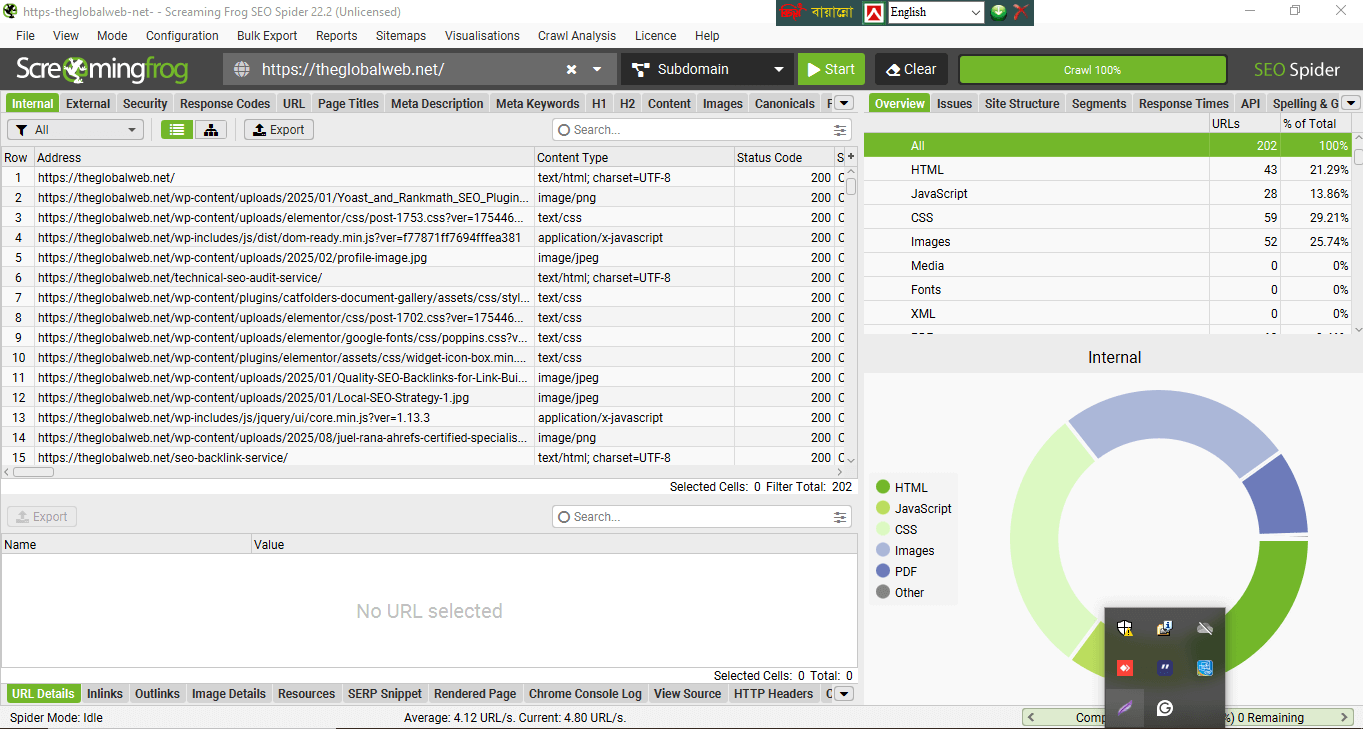Open the red AnyDesk tray icon
The image size is (1363, 729).
pos(1125,668)
